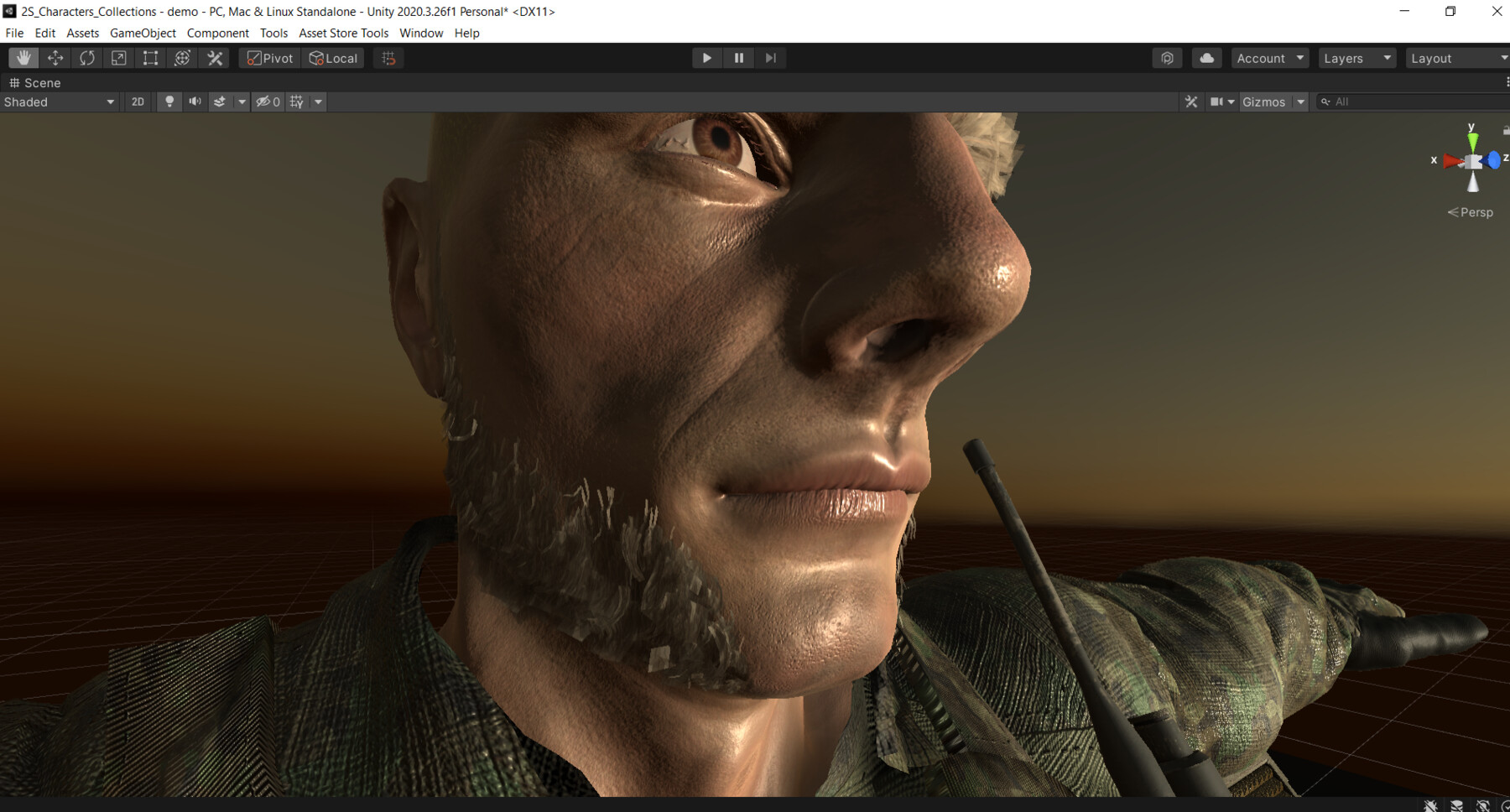
Task: Click the Step frame button
Action: (x=770, y=58)
